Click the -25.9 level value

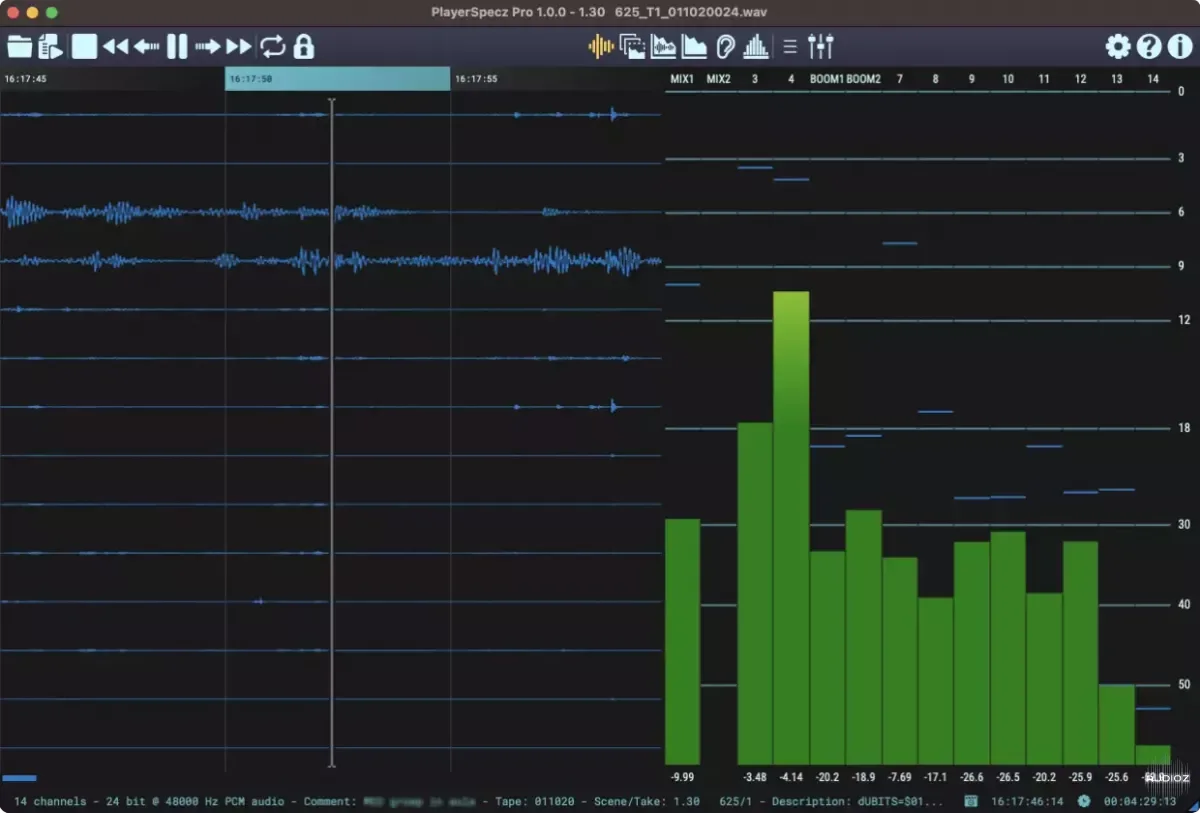pos(1081,777)
